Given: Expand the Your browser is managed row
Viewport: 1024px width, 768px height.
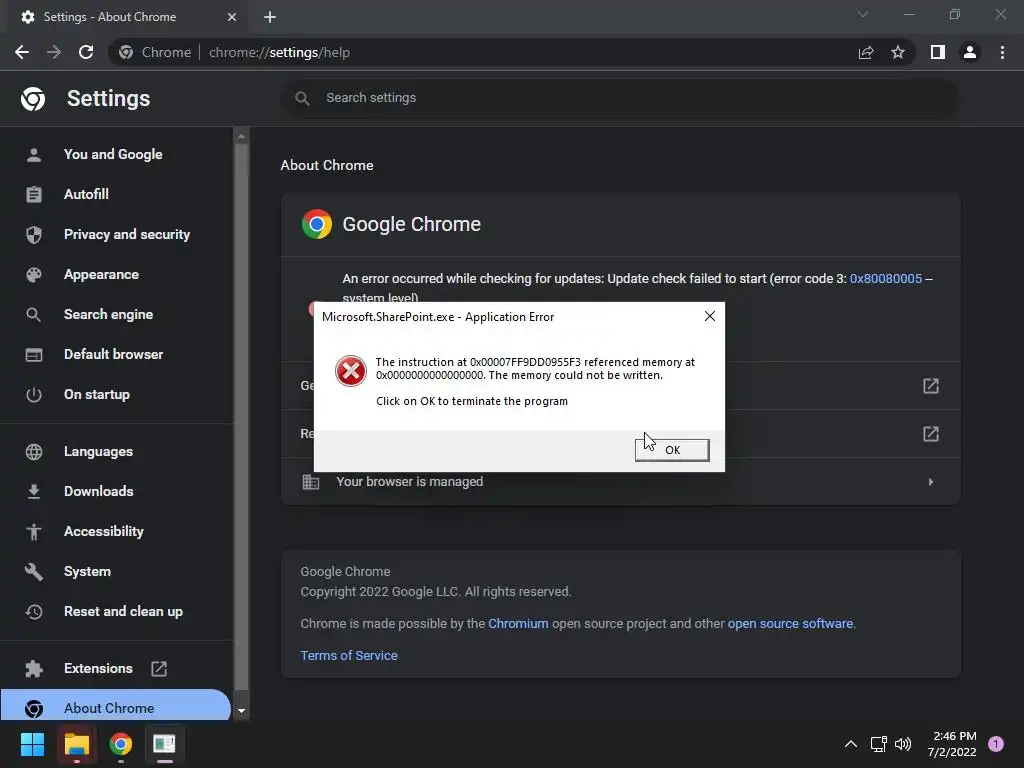Looking at the screenshot, I should [620, 482].
